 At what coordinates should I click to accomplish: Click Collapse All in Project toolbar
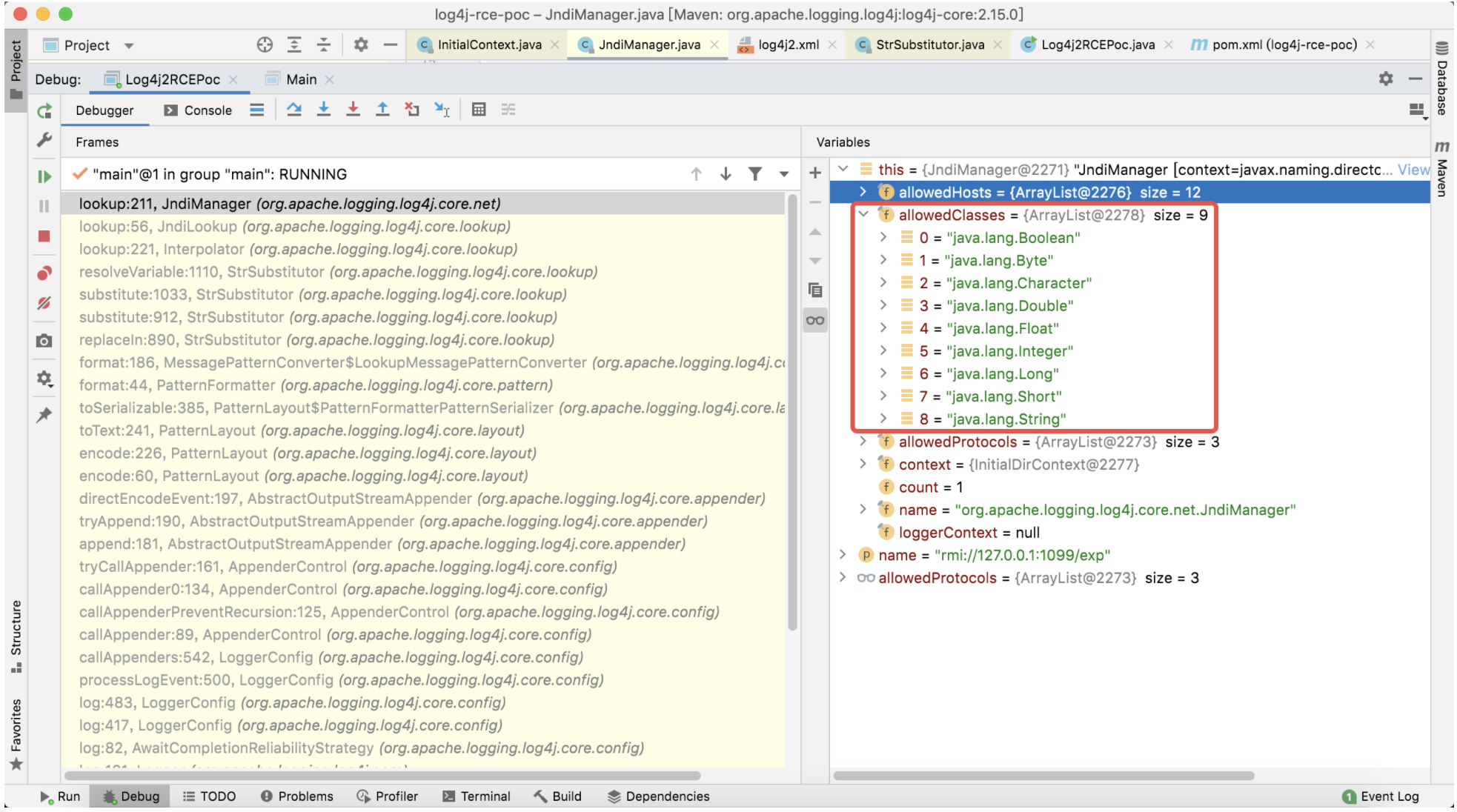(x=324, y=45)
